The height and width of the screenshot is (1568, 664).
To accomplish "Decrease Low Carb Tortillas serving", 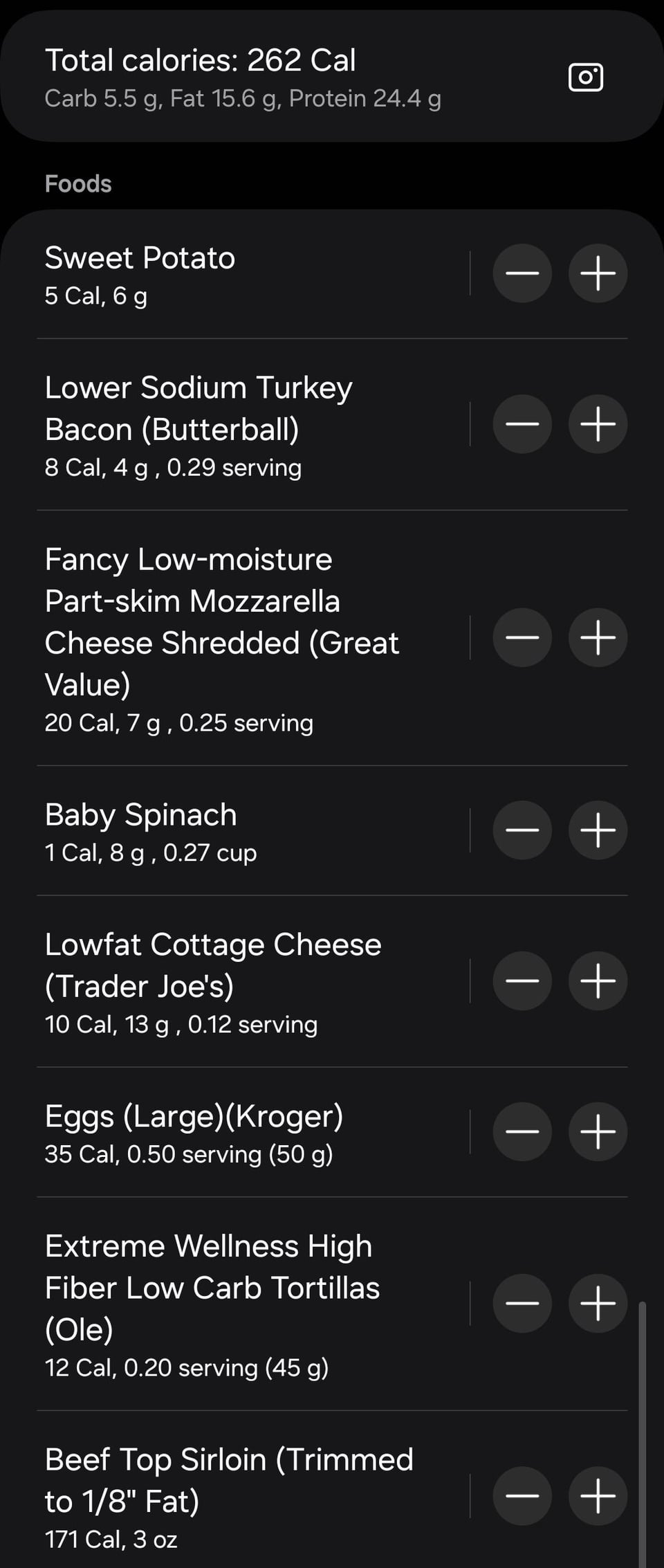I will 522,1303.
